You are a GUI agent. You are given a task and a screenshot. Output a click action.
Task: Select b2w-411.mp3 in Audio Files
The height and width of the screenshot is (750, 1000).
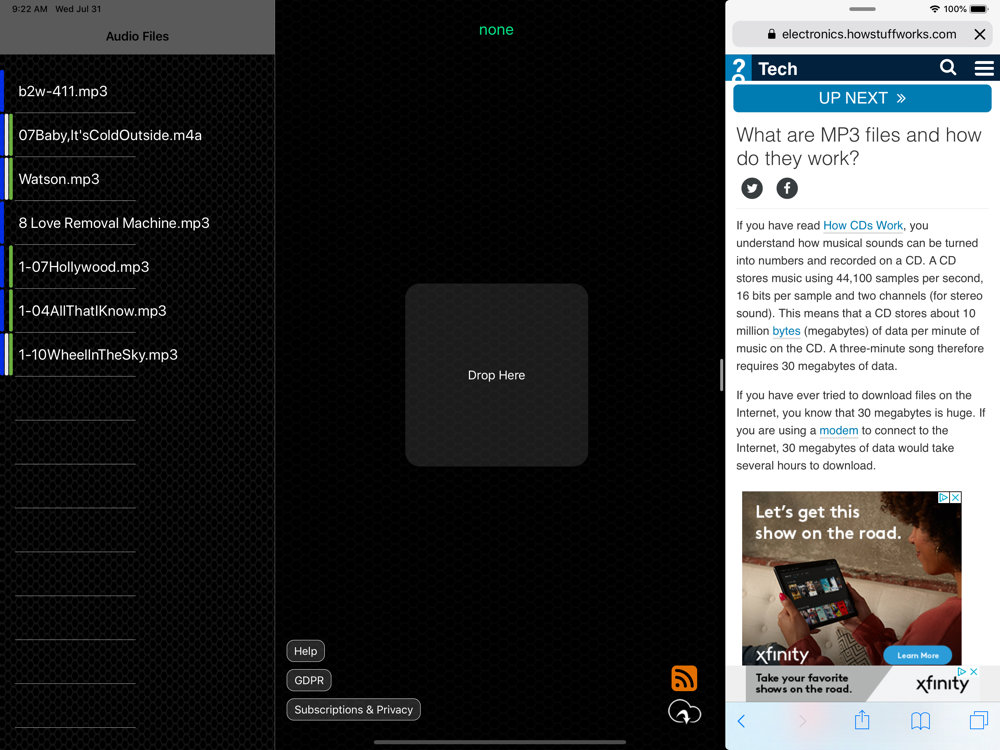137,91
